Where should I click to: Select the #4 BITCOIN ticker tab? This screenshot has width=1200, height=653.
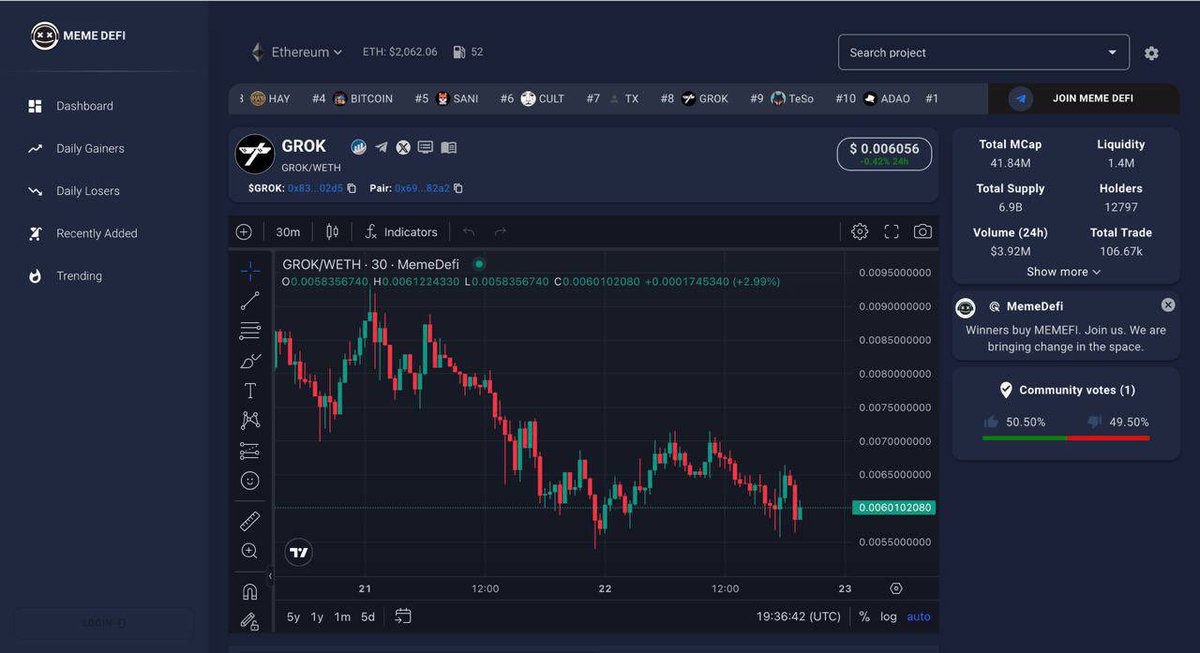click(351, 98)
